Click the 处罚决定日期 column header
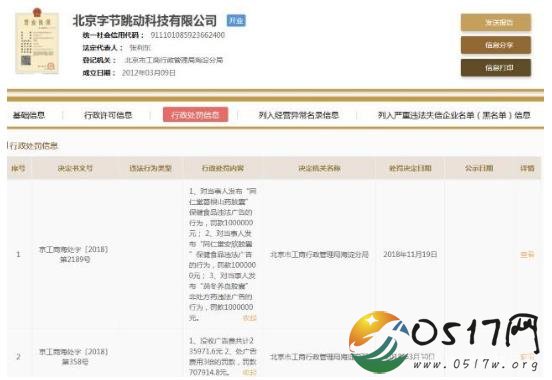The width and height of the screenshot is (552, 380). [410, 168]
